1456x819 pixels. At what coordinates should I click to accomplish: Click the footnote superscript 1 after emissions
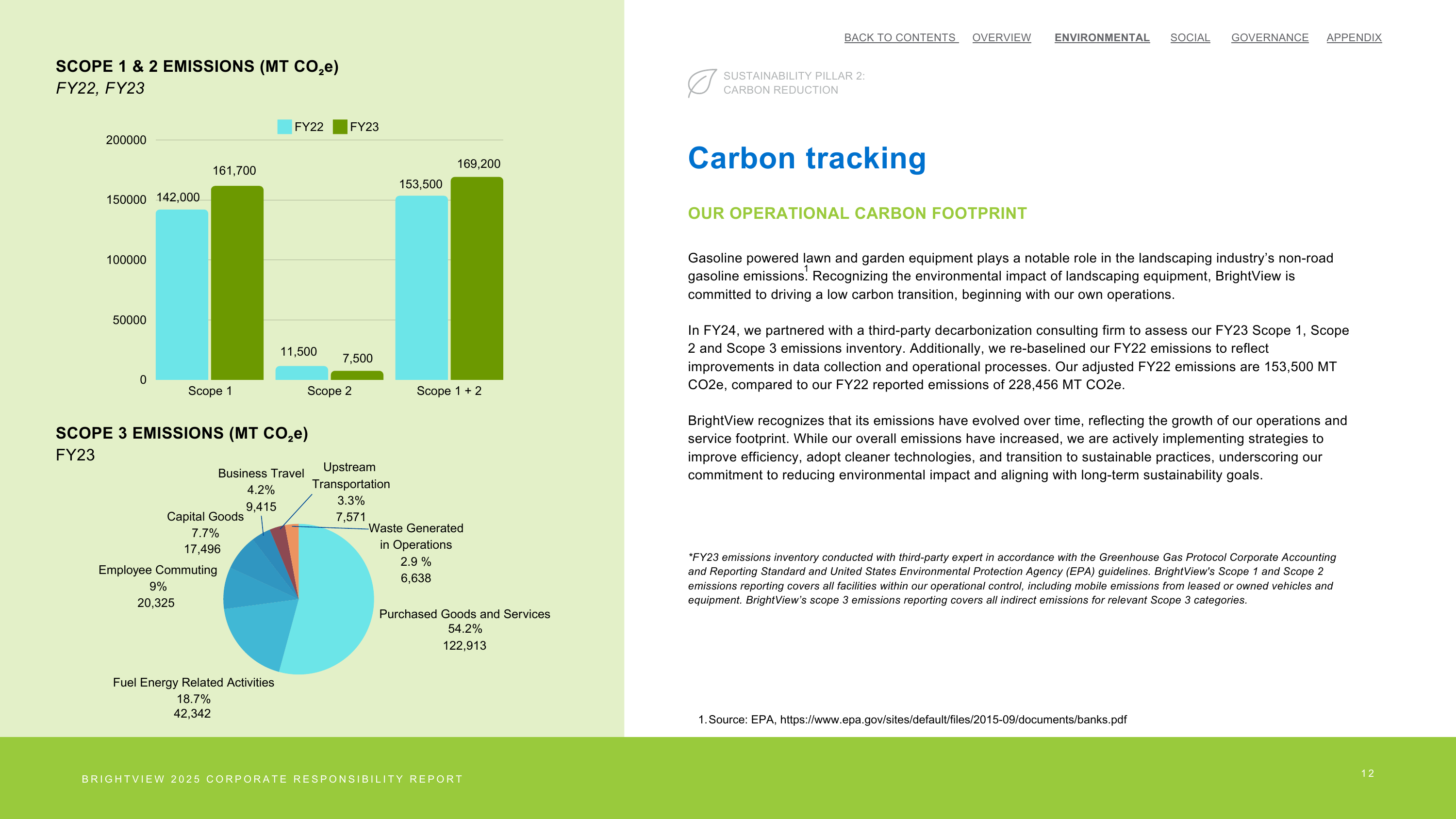pos(806,269)
